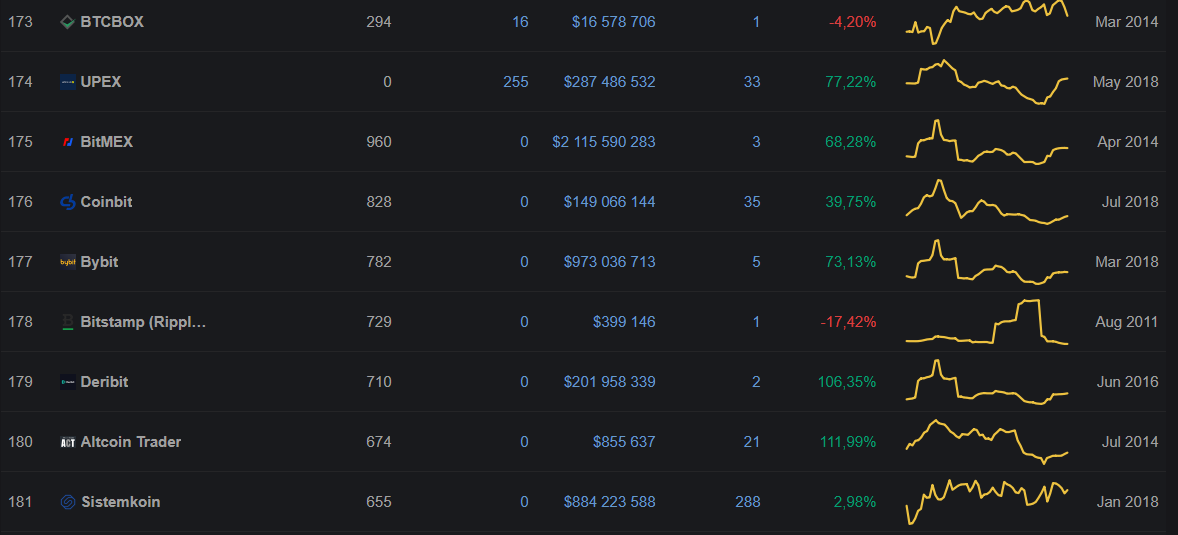Image resolution: width=1178 pixels, height=535 pixels.
Task: Click the Bitstamp (Ripple) logo icon
Action: (68, 322)
